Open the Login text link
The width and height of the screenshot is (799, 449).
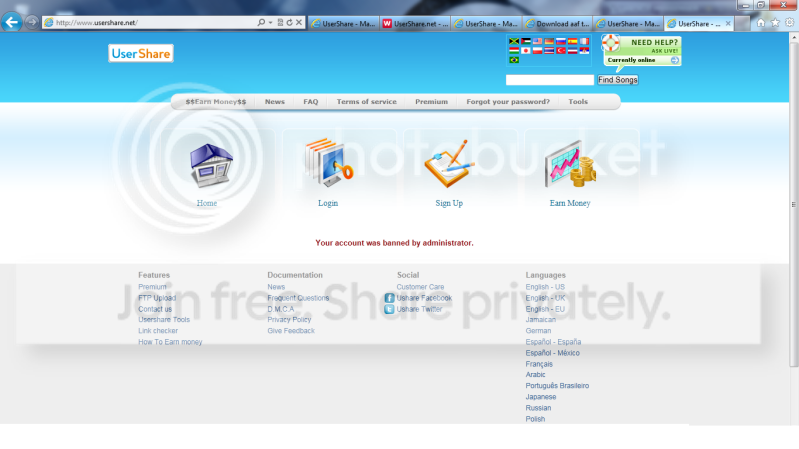tap(328, 203)
